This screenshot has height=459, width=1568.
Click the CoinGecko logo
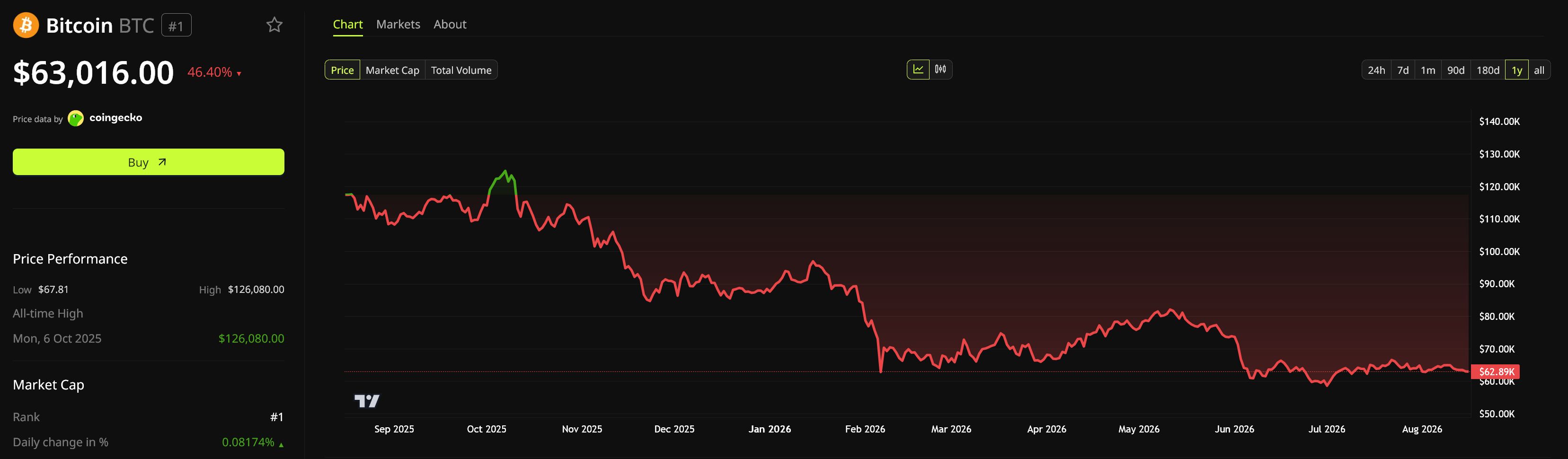[x=76, y=118]
